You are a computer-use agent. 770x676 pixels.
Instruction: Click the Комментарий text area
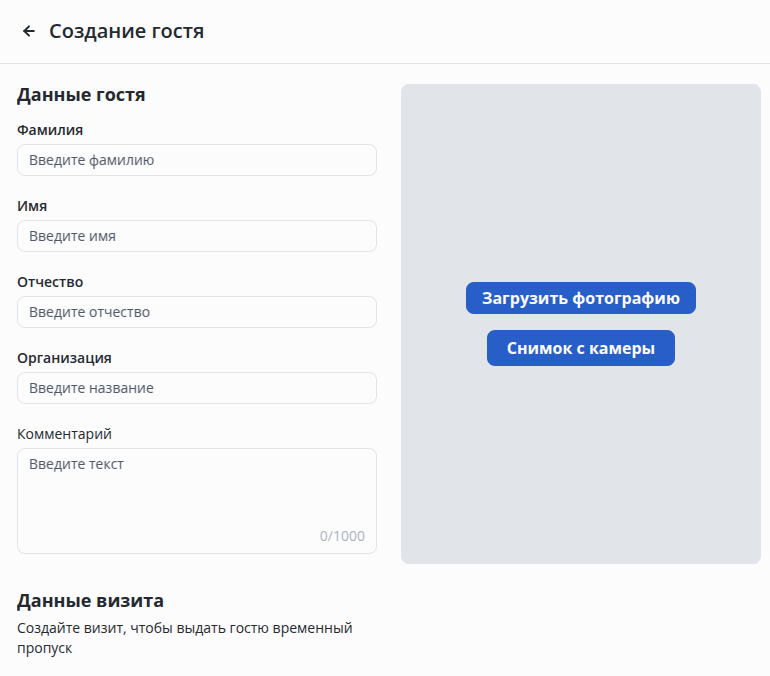click(x=197, y=501)
